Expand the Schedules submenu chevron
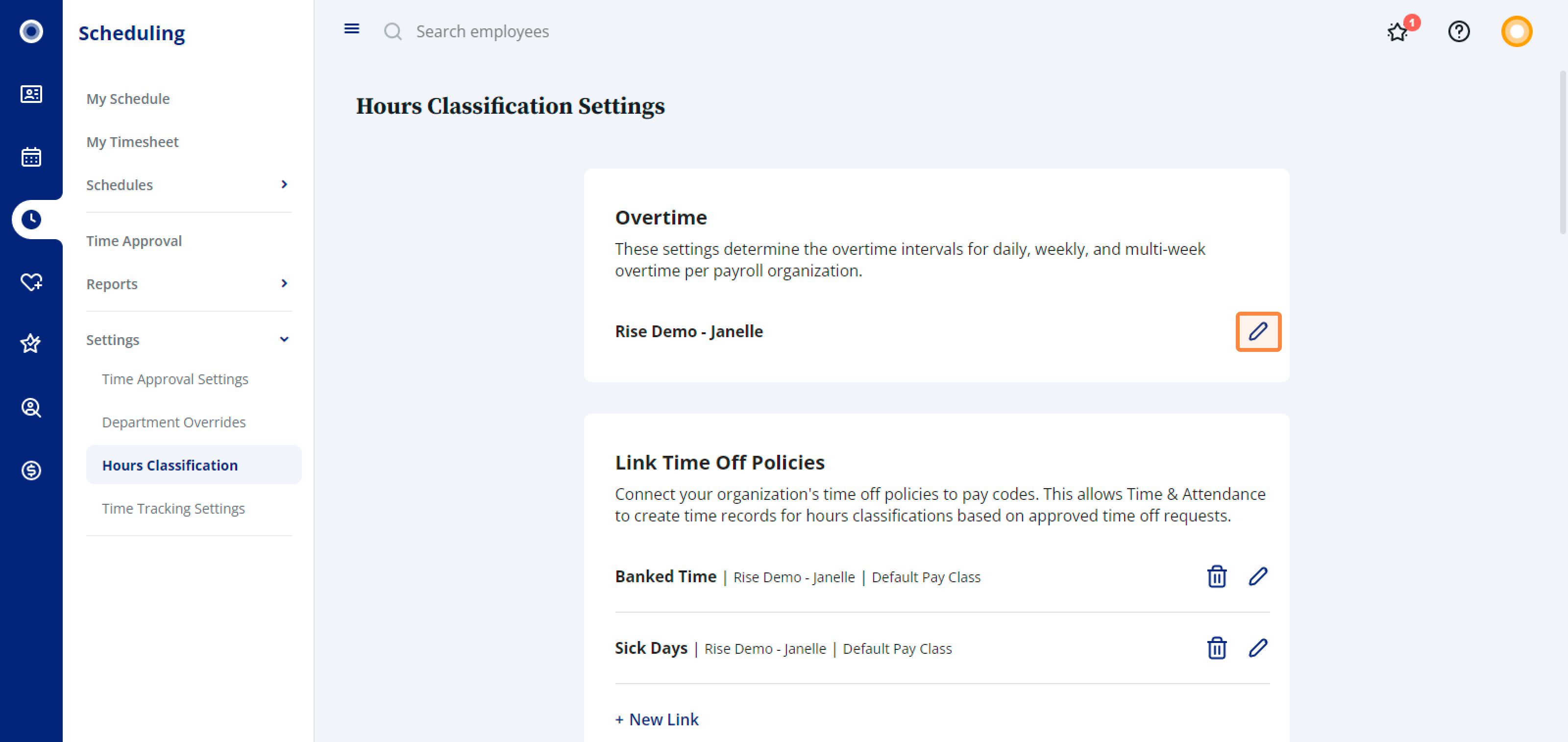The image size is (1568, 742). 284,184
